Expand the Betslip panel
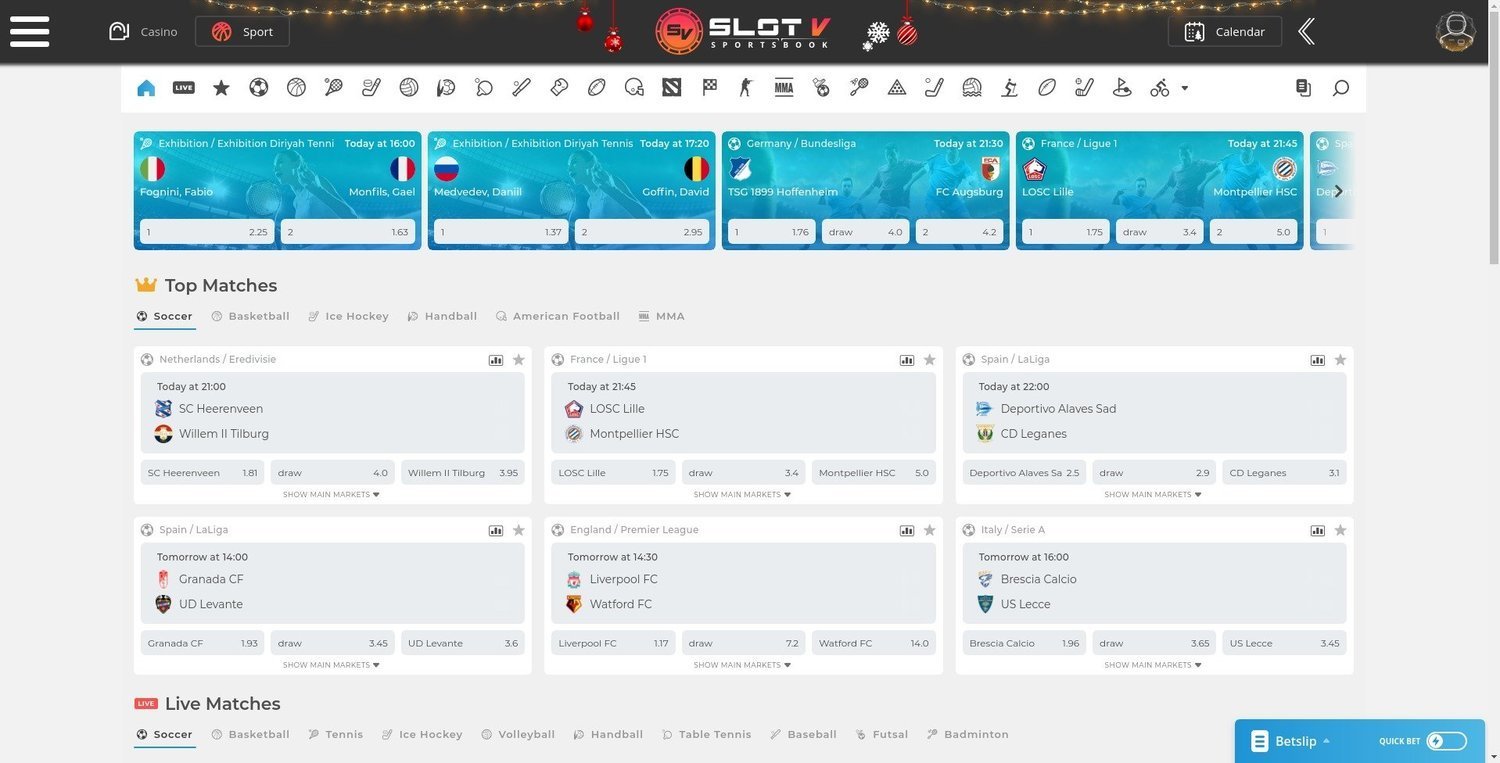Screen dimensions: 1500x763 [x=1291, y=741]
